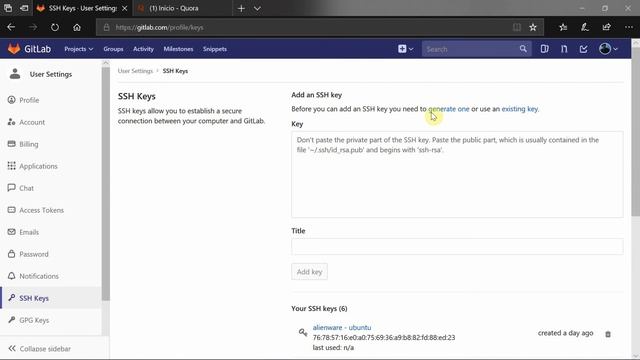Open the merge requests icon
Viewport: 640px width, 360px height.
[564, 49]
